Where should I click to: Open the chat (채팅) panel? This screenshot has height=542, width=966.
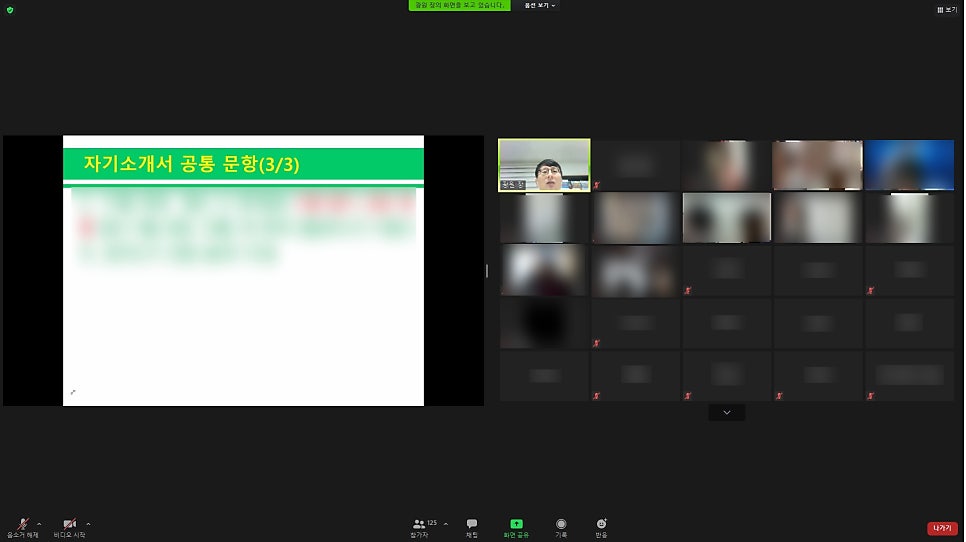click(x=472, y=528)
